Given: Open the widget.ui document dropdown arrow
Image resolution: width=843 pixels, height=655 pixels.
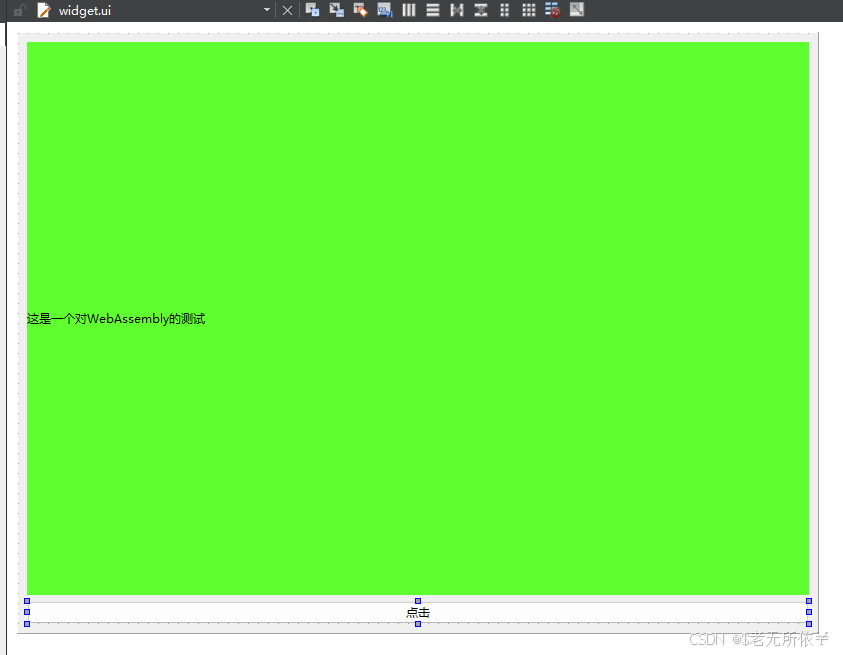Looking at the screenshot, I should tap(267, 10).
